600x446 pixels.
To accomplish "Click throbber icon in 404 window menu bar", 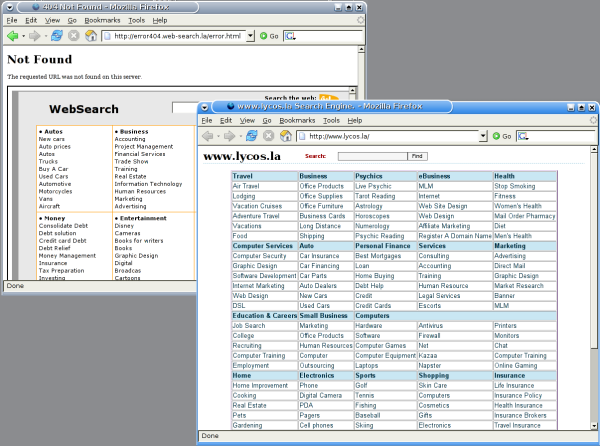I will point(360,20).
